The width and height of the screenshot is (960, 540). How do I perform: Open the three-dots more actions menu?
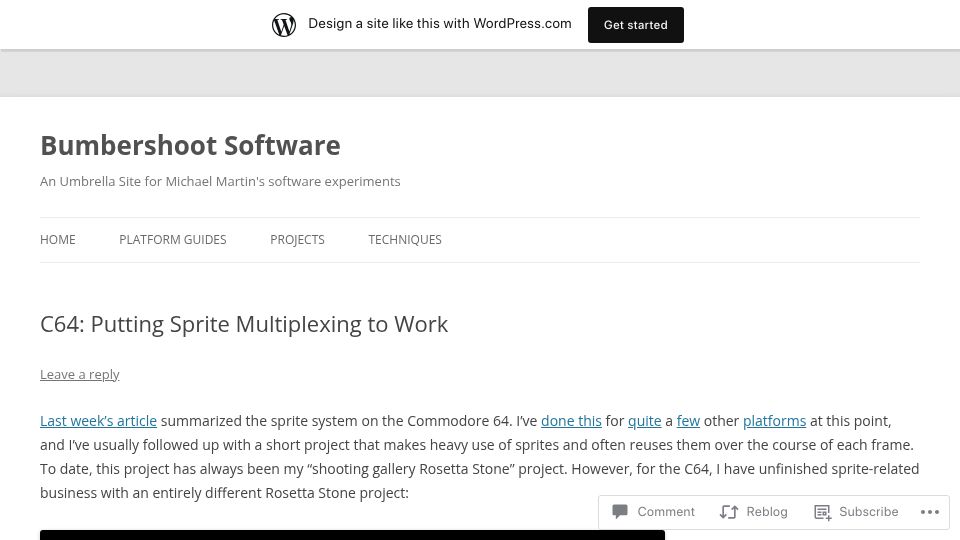click(x=929, y=512)
